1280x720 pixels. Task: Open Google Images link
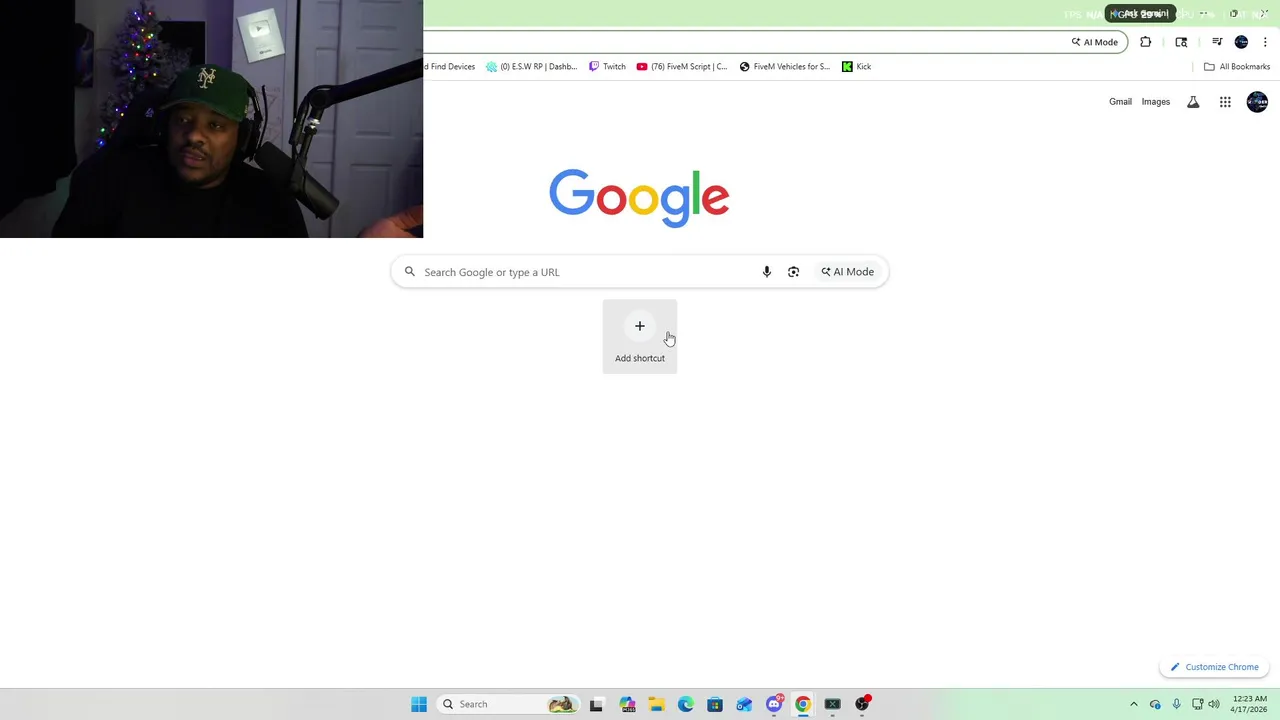click(1155, 102)
